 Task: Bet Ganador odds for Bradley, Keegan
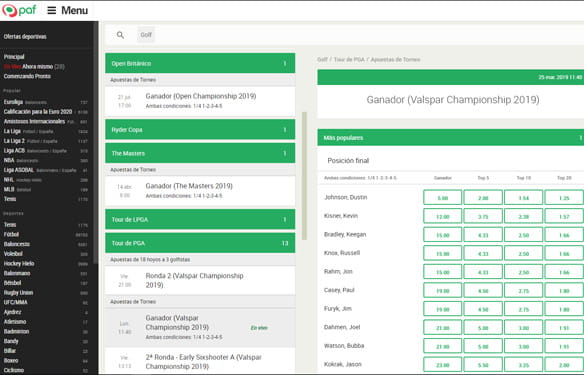coord(442,235)
